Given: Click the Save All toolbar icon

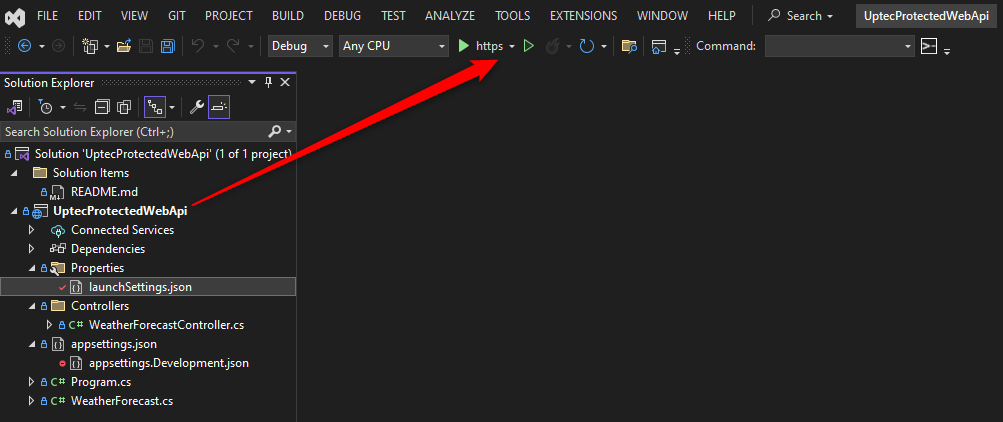Looking at the screenshot, I should (168, 47).
